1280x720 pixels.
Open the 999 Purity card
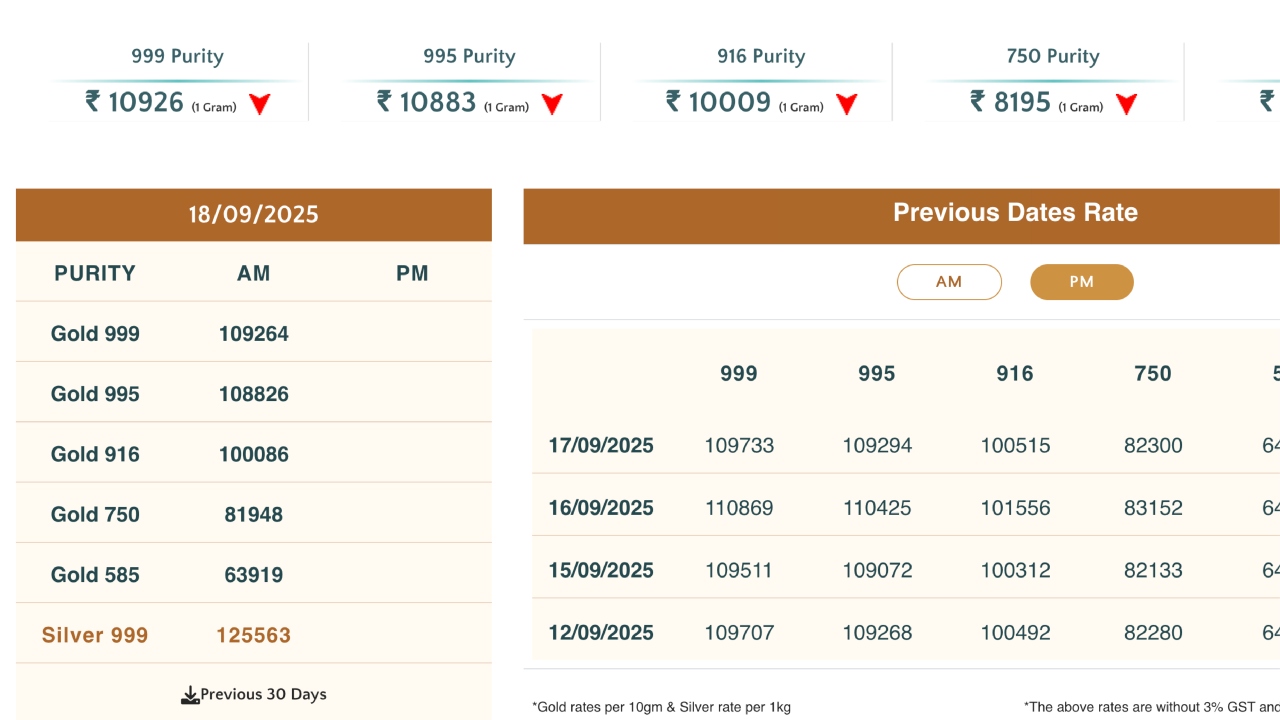pos(176,80)
